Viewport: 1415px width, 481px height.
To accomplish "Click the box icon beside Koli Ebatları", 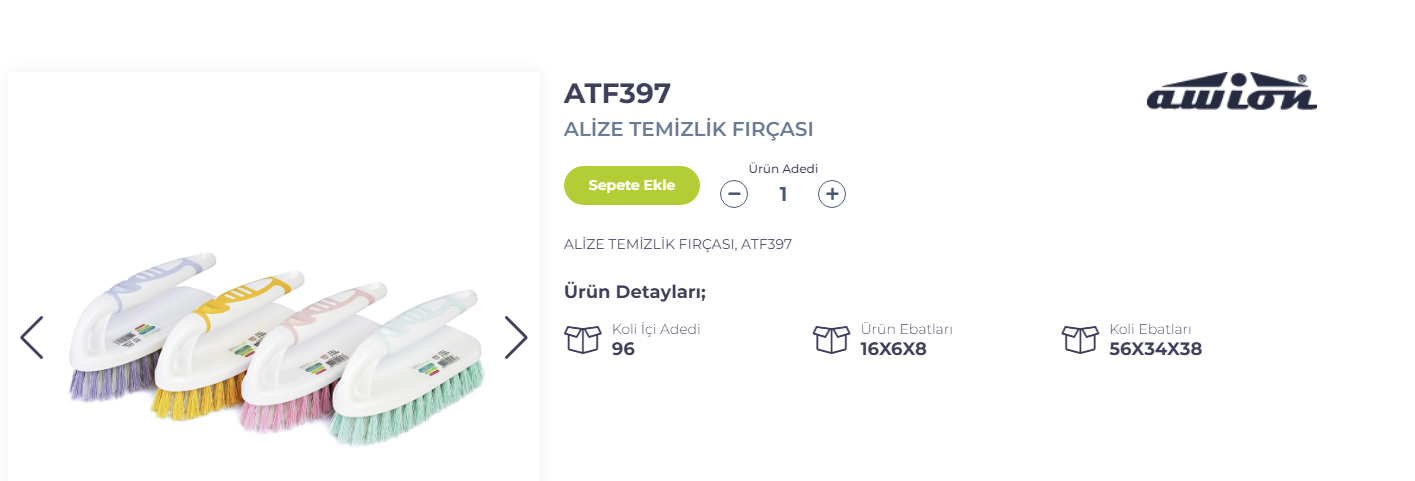I will tap(1080, 340).
